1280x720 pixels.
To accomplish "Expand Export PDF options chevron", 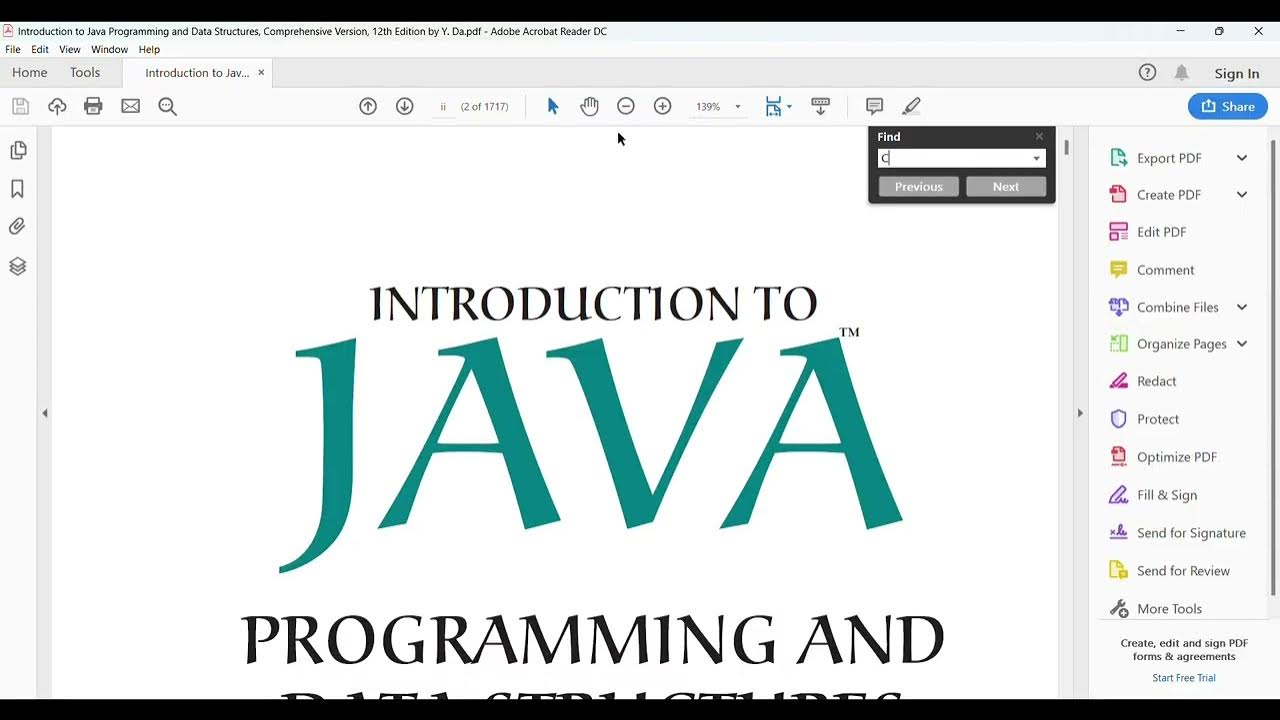I will pyautogui.click(x=1242, y=158).
